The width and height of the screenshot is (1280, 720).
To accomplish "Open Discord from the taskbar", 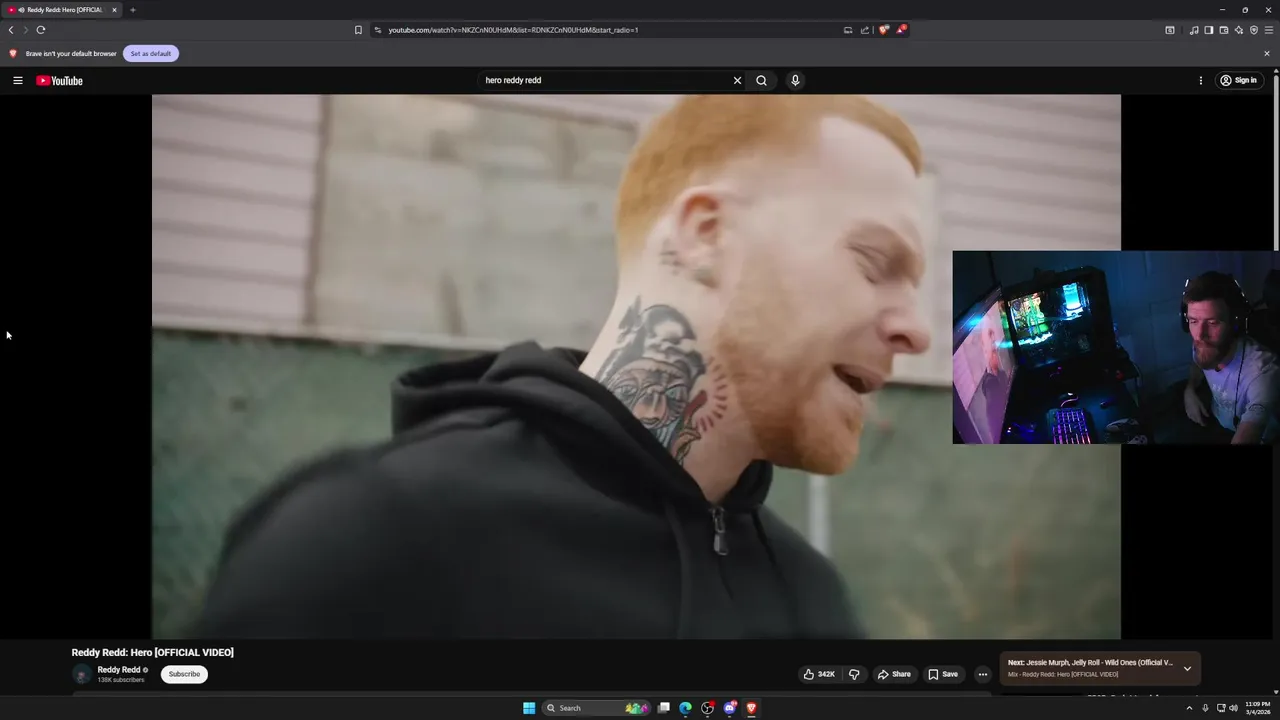I will (730, 708).
